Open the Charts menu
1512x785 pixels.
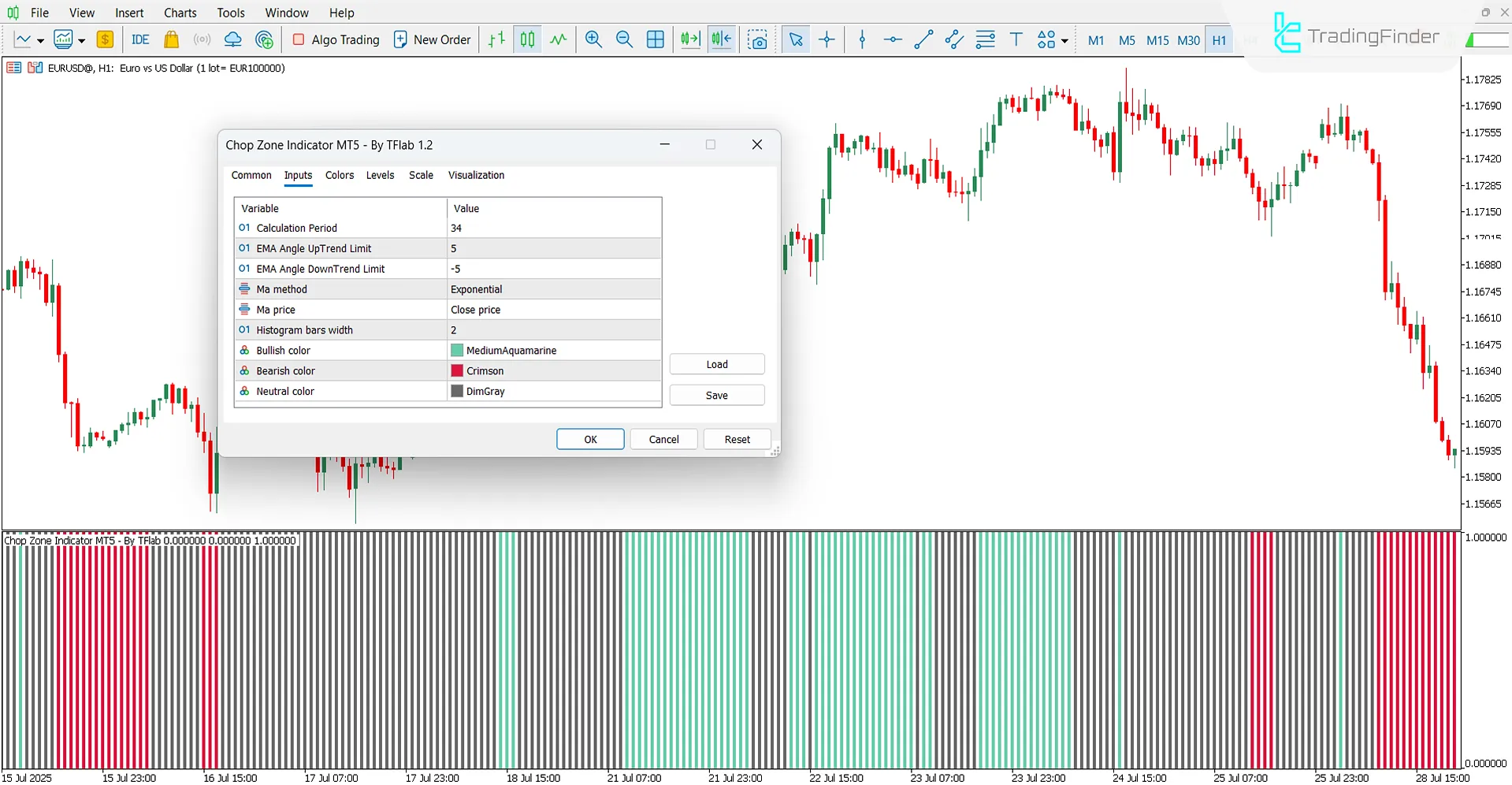[180, 13]
